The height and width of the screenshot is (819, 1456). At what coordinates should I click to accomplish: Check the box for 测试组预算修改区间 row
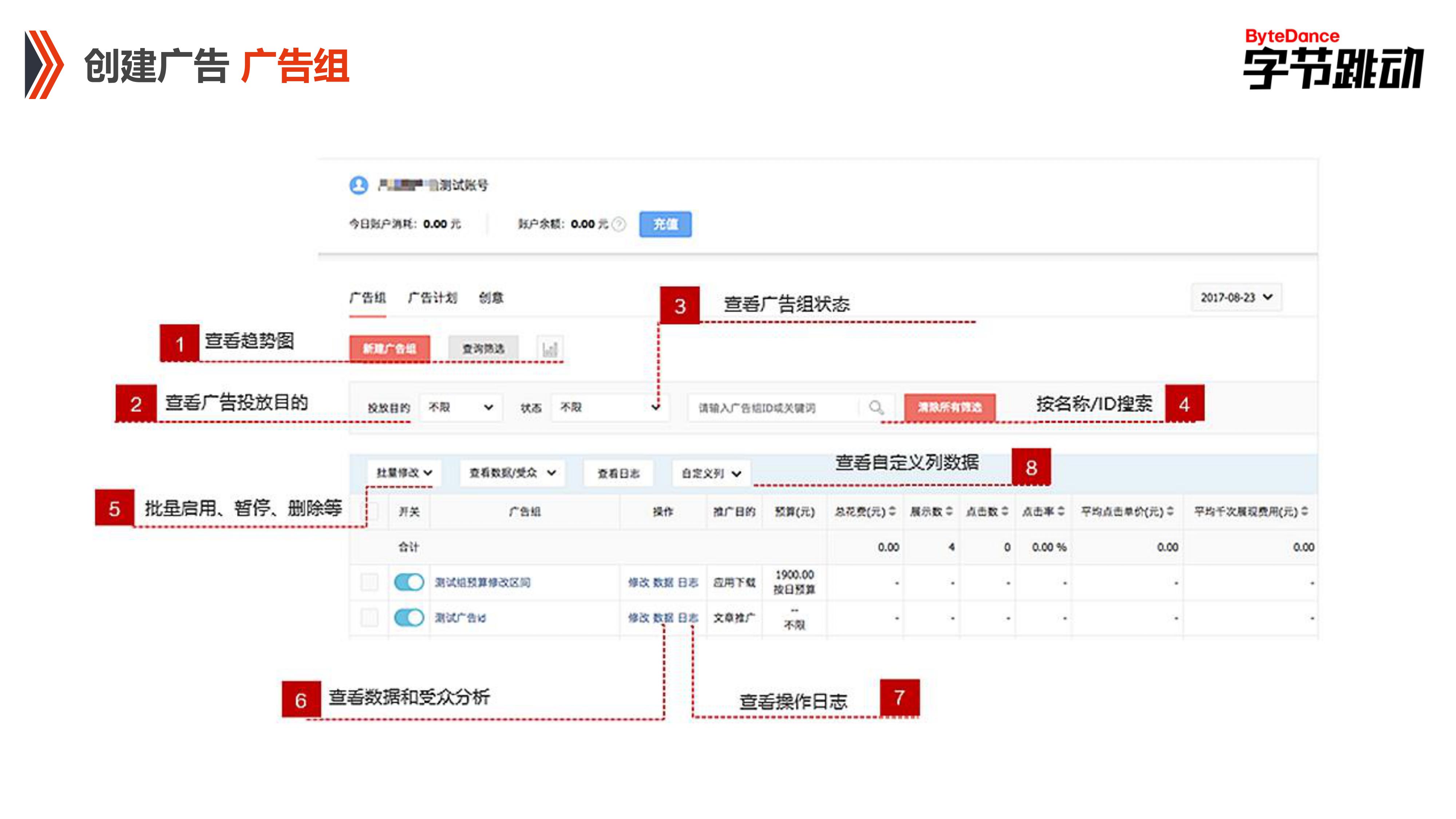(x=369, y=582)
